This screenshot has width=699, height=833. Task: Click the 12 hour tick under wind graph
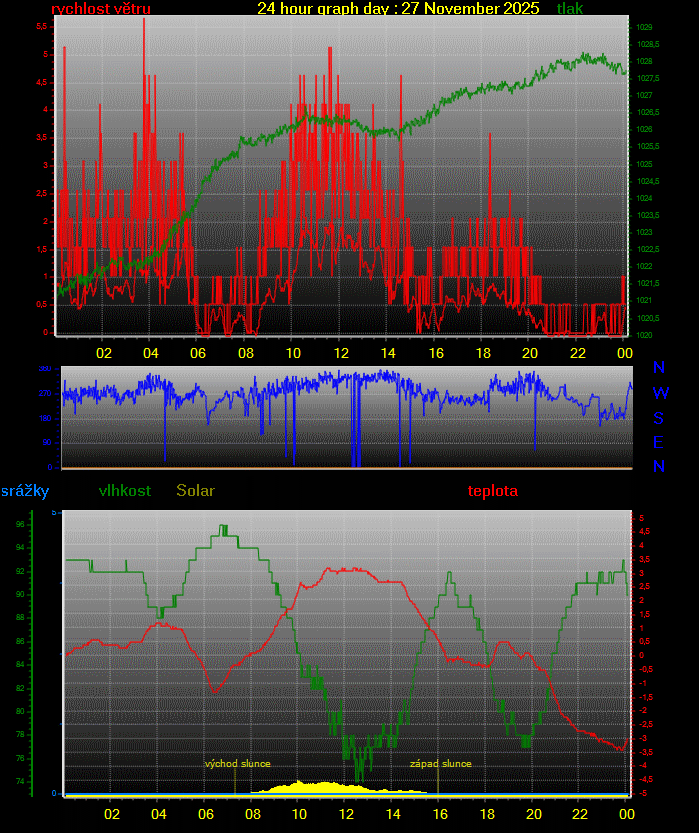(x=341, y=353)
